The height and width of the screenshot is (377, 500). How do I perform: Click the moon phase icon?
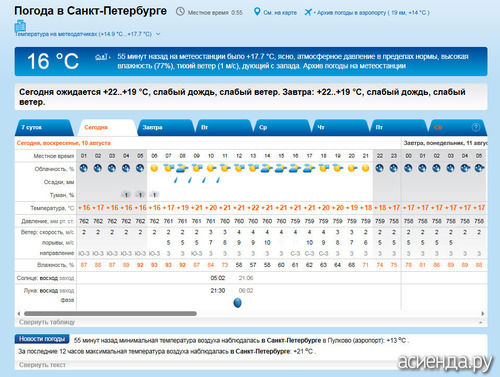click(237, 303)
